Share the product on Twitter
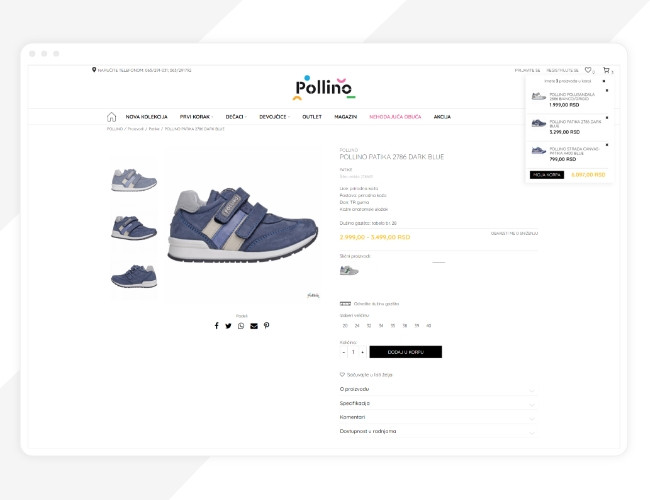 (228, 326)
